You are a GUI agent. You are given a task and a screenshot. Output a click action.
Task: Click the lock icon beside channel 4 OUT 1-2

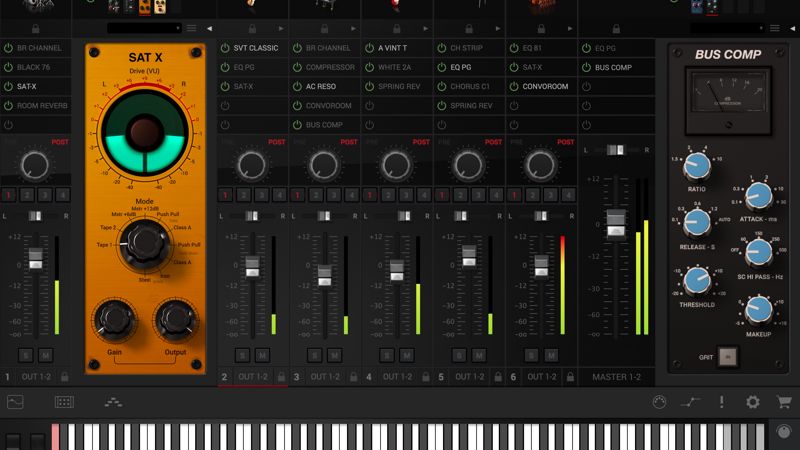point(426,377)
